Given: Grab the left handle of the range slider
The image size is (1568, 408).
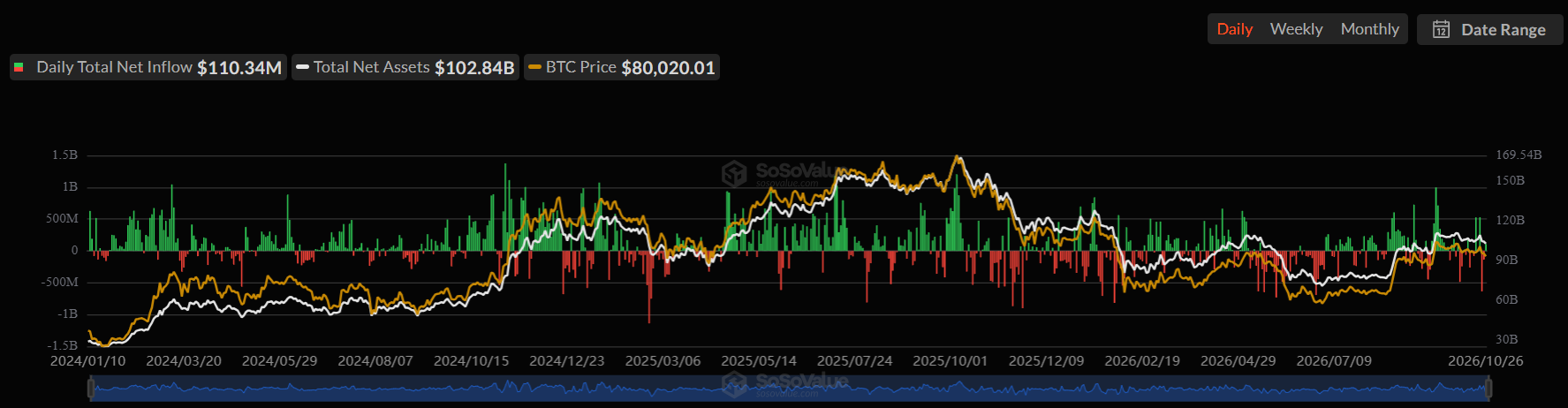Looking at the screenshot, I should tap(90, 388).
